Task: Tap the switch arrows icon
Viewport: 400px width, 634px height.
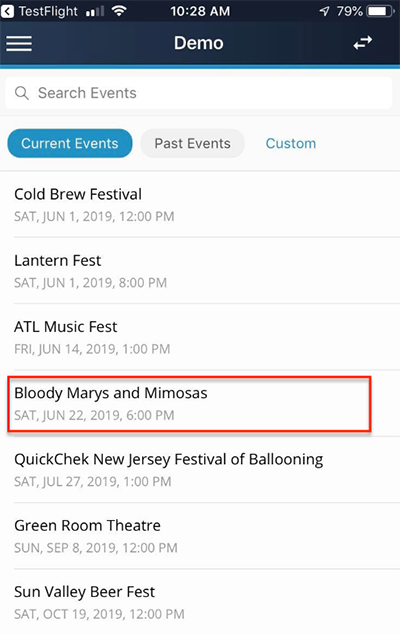Action: (362, 43)
